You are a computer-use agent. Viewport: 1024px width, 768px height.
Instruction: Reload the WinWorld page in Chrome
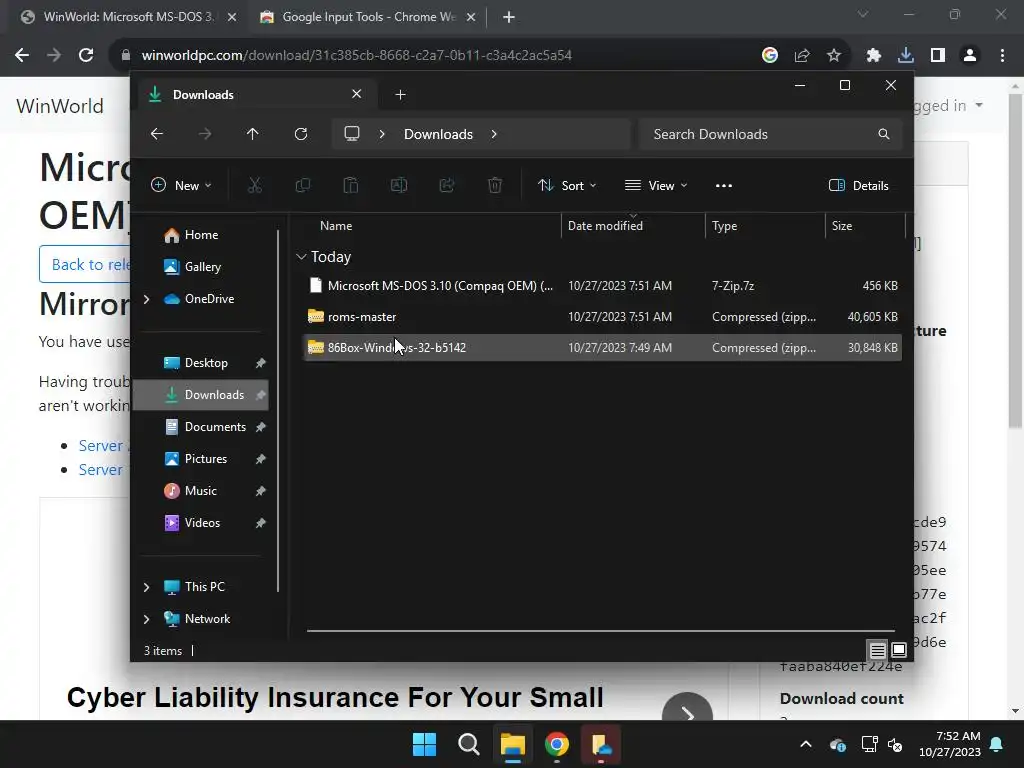pos(86,55)
